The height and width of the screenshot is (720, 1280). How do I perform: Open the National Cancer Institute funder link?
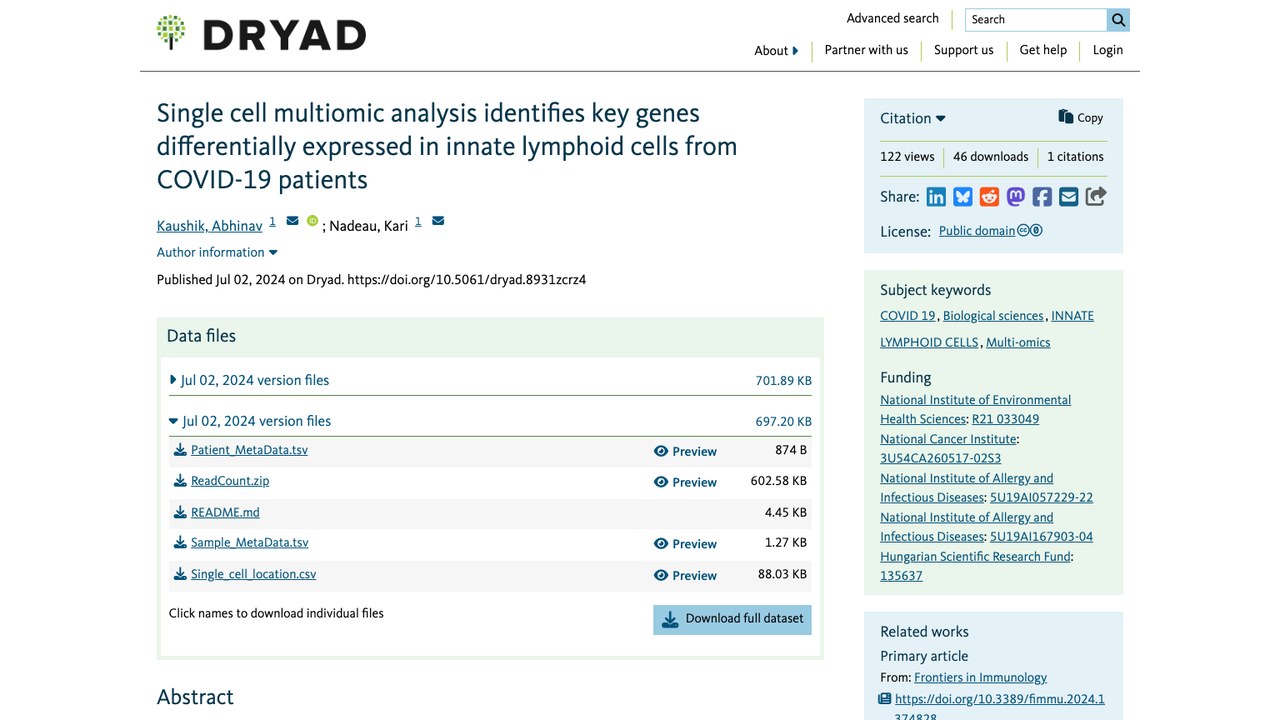[x=948, y=439]
